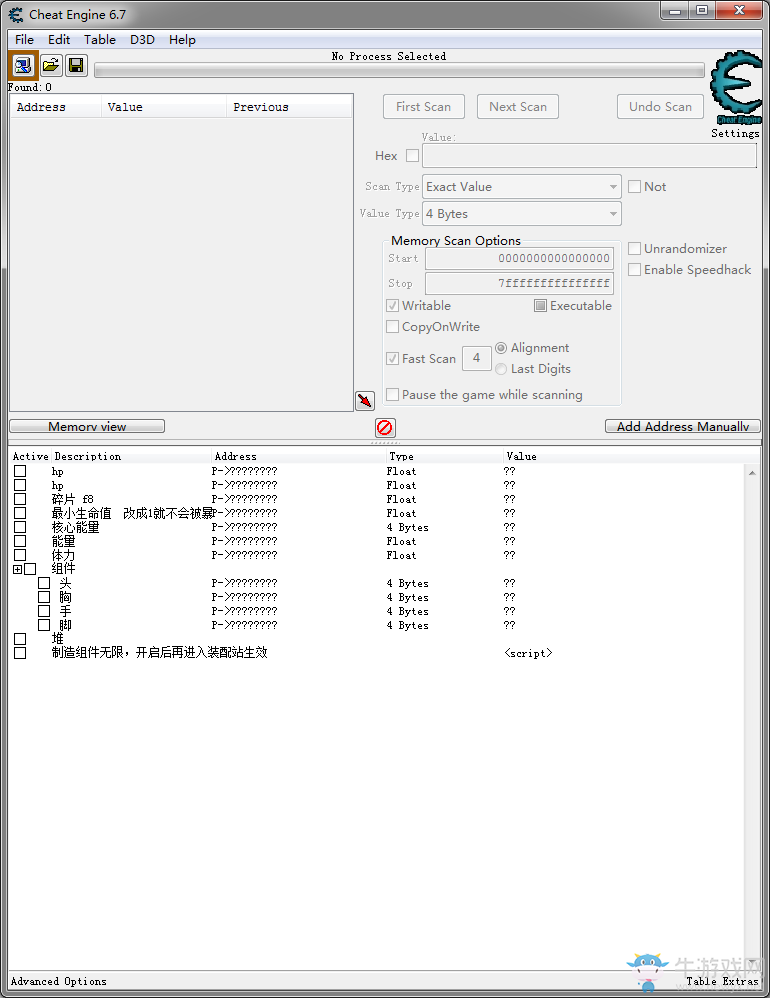
Task: Open Advanced Options
Action: coord(59,981)
